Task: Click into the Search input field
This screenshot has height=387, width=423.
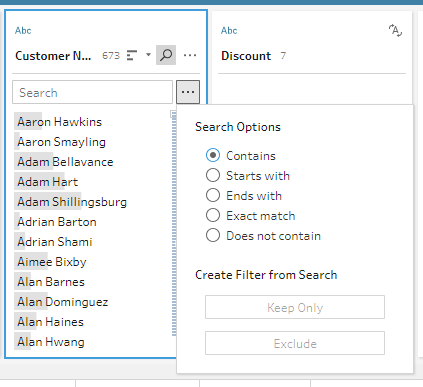Action: click(x=92, y=92)
